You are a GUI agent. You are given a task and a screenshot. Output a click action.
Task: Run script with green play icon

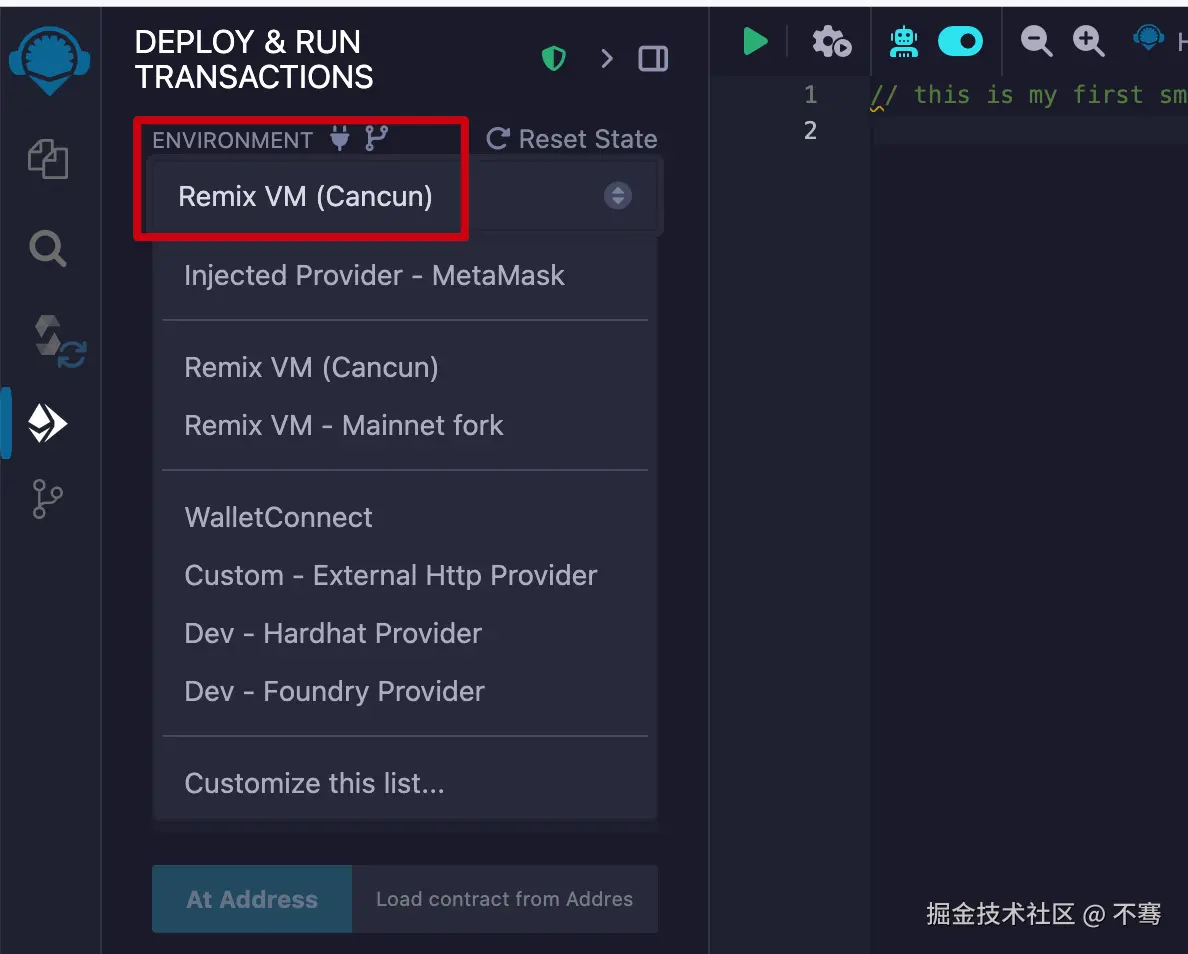pos(755,41)
